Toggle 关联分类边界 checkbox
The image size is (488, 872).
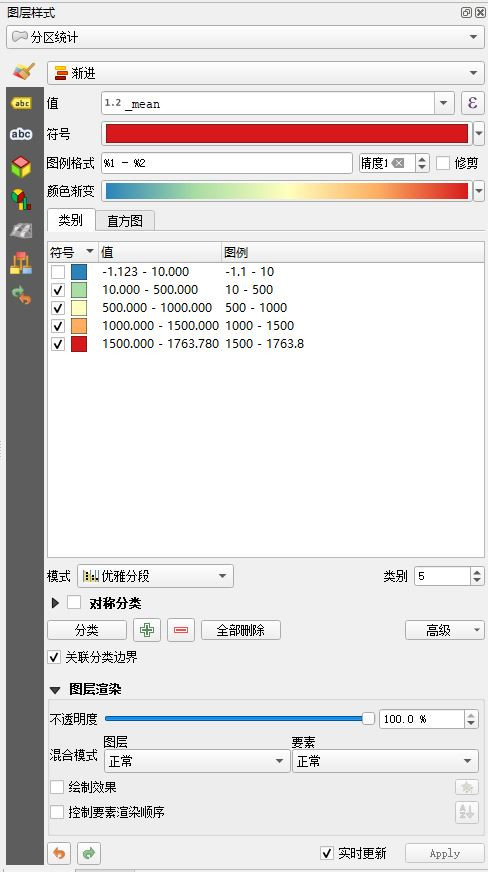tap(54, 657)
